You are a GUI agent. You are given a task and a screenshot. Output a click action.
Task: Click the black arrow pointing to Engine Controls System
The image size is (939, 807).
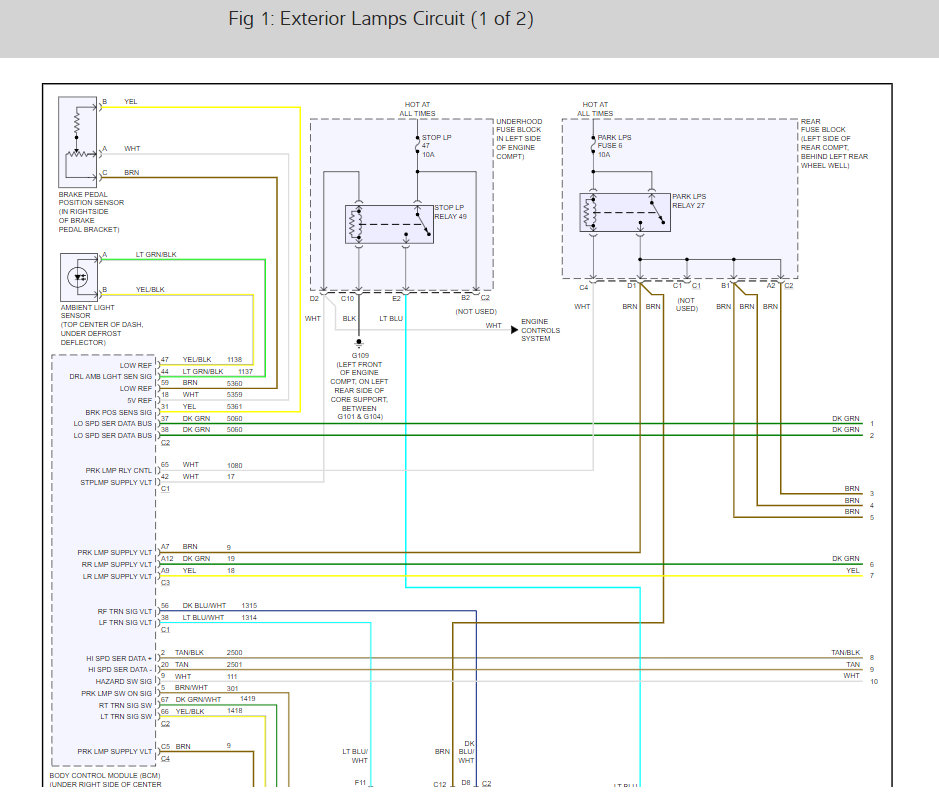pyautogui.click(x=514, y=330)
